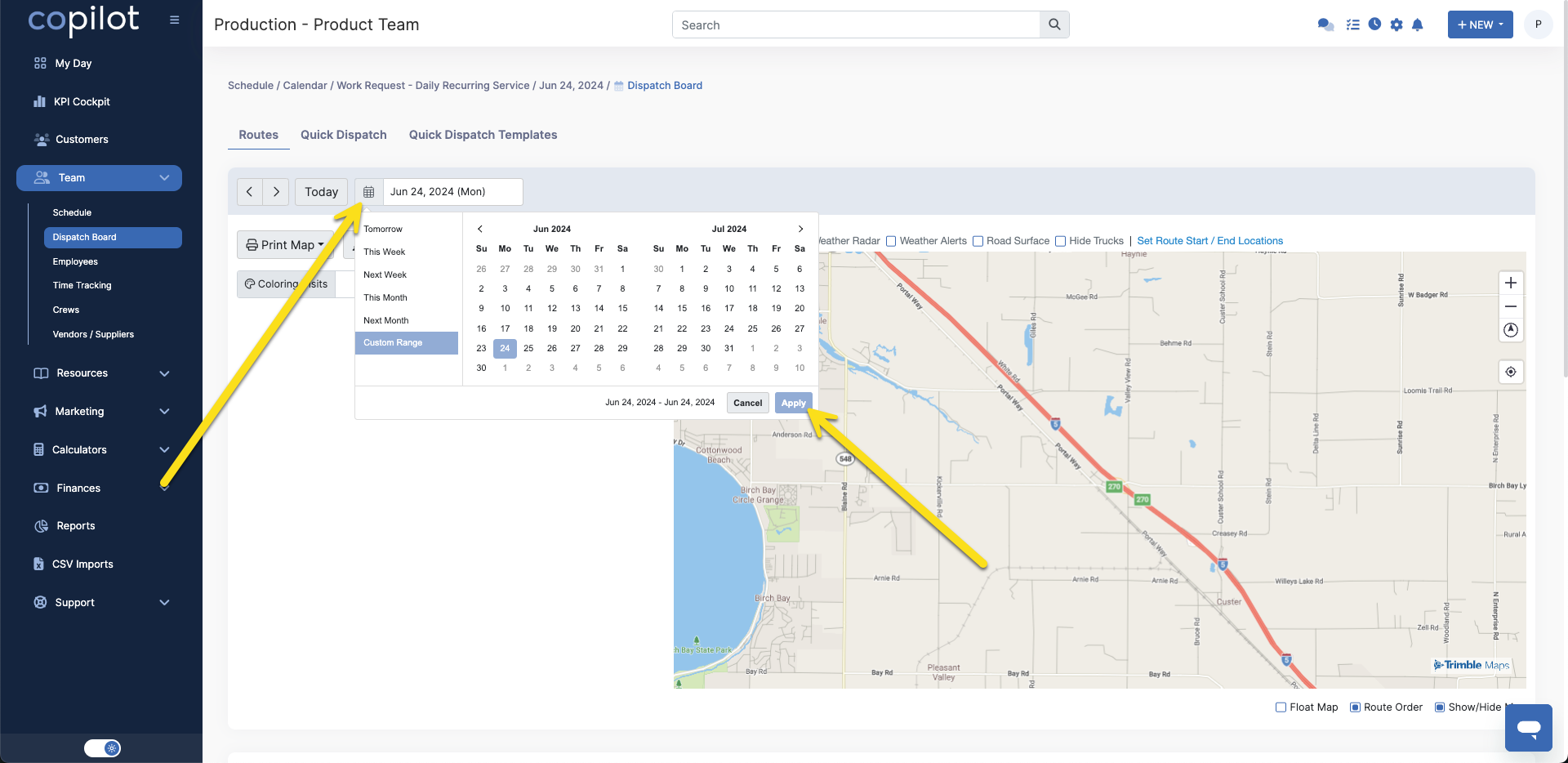Switch to the Quick Dispatch tab
Viewport: 1568px width, 763px height.
click(344, 135)
